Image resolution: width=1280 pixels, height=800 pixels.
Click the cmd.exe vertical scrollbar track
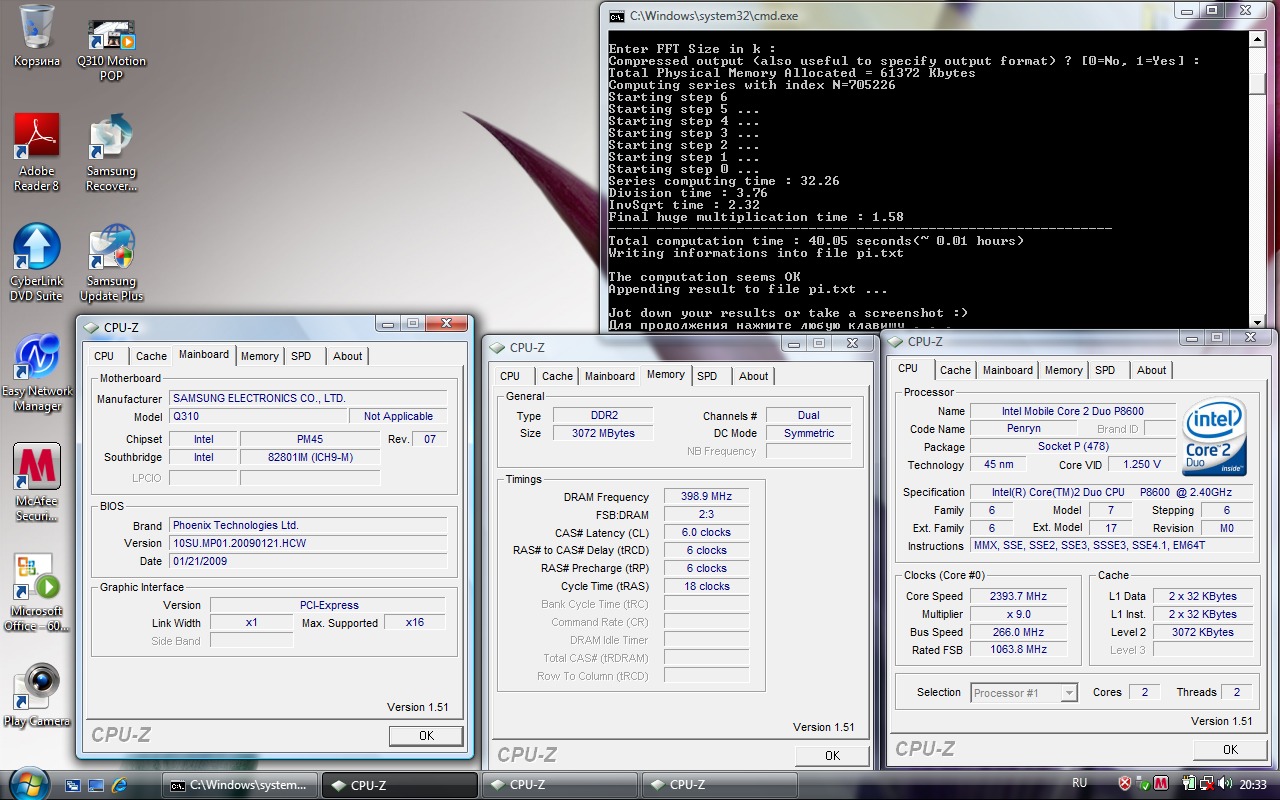click(1257, 180)
